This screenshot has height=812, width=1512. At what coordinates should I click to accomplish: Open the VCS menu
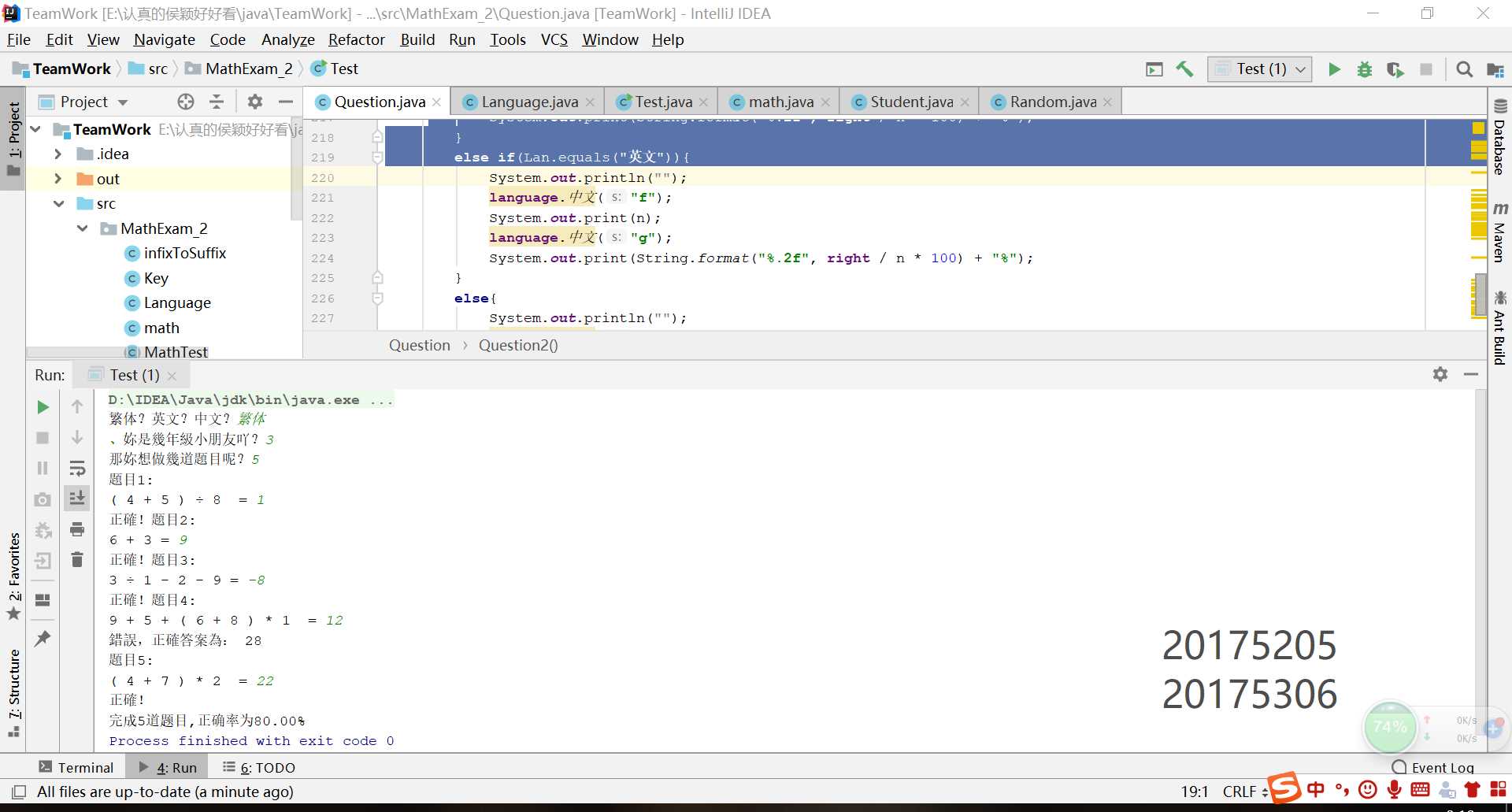554,39
